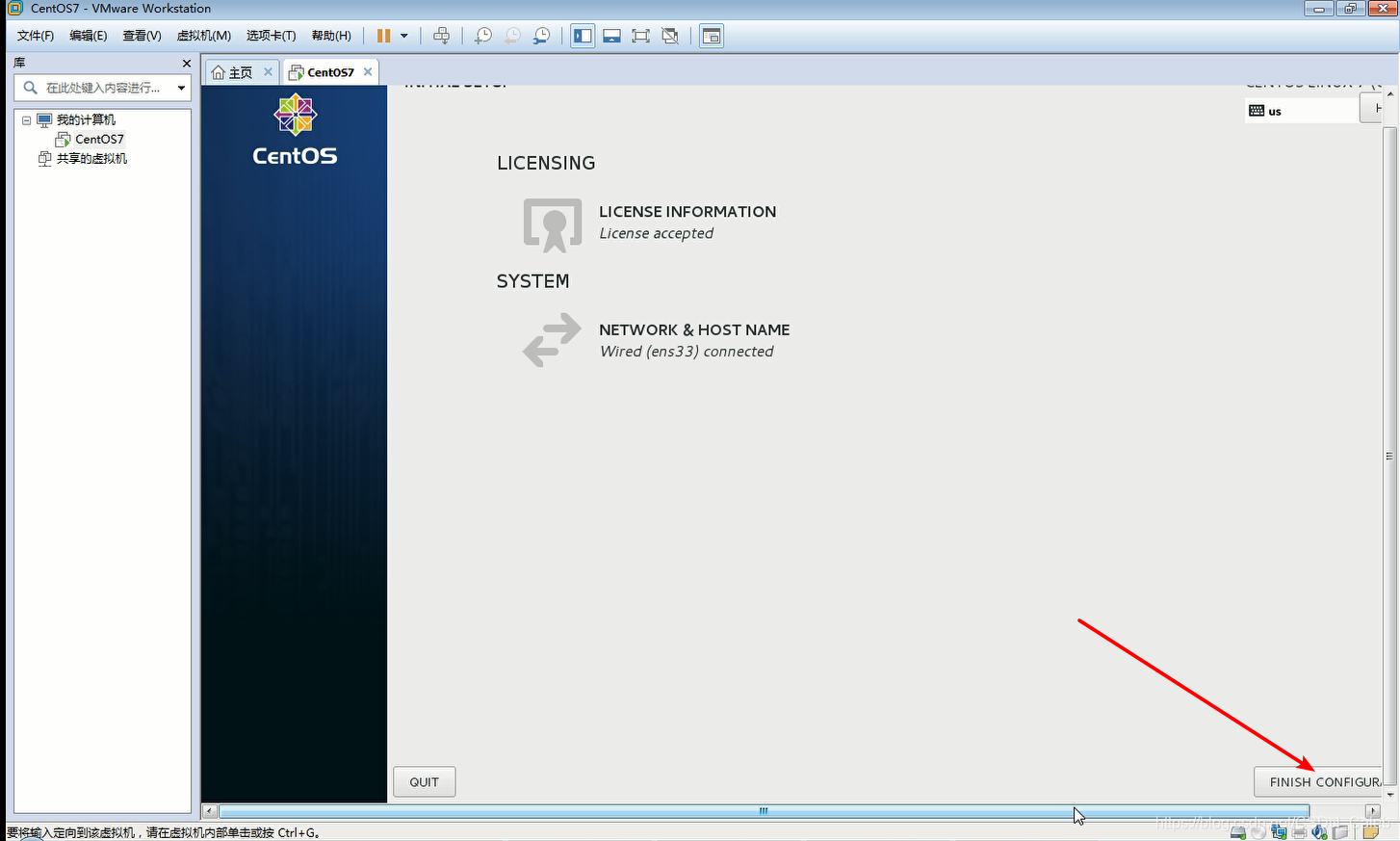Take a snapshot of this VM
Image resolution: width=1400 pixels, height=841 pixels.
coord(483,36)
